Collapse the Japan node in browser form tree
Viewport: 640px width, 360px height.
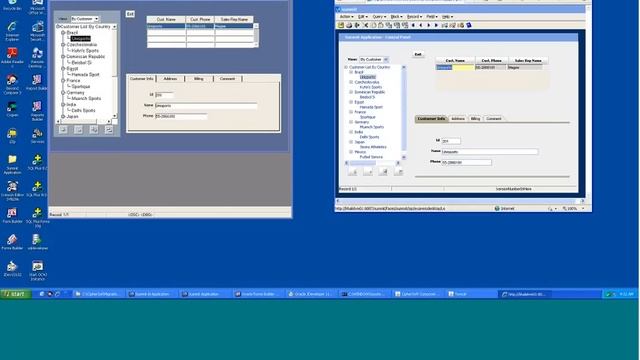(351, 142)
